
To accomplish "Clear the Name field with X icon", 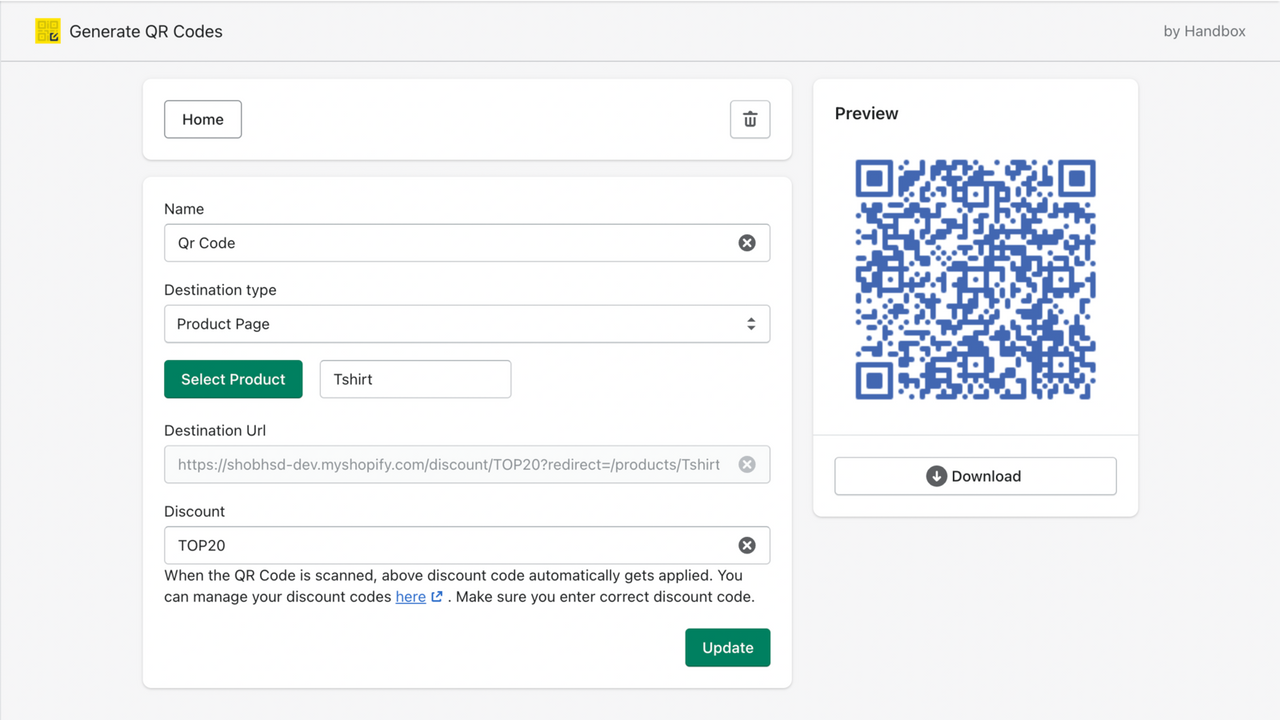I will [747, 243].
